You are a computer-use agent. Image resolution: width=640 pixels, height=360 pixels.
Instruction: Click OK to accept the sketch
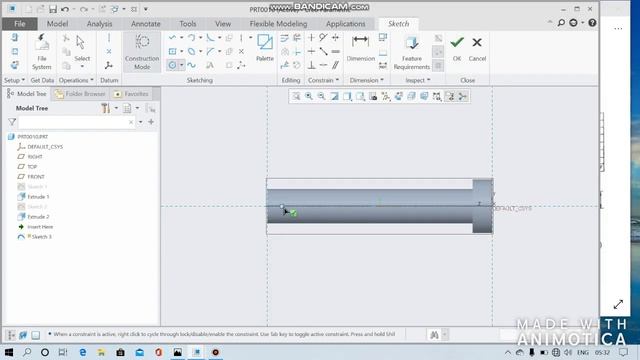tap(457, 48)
